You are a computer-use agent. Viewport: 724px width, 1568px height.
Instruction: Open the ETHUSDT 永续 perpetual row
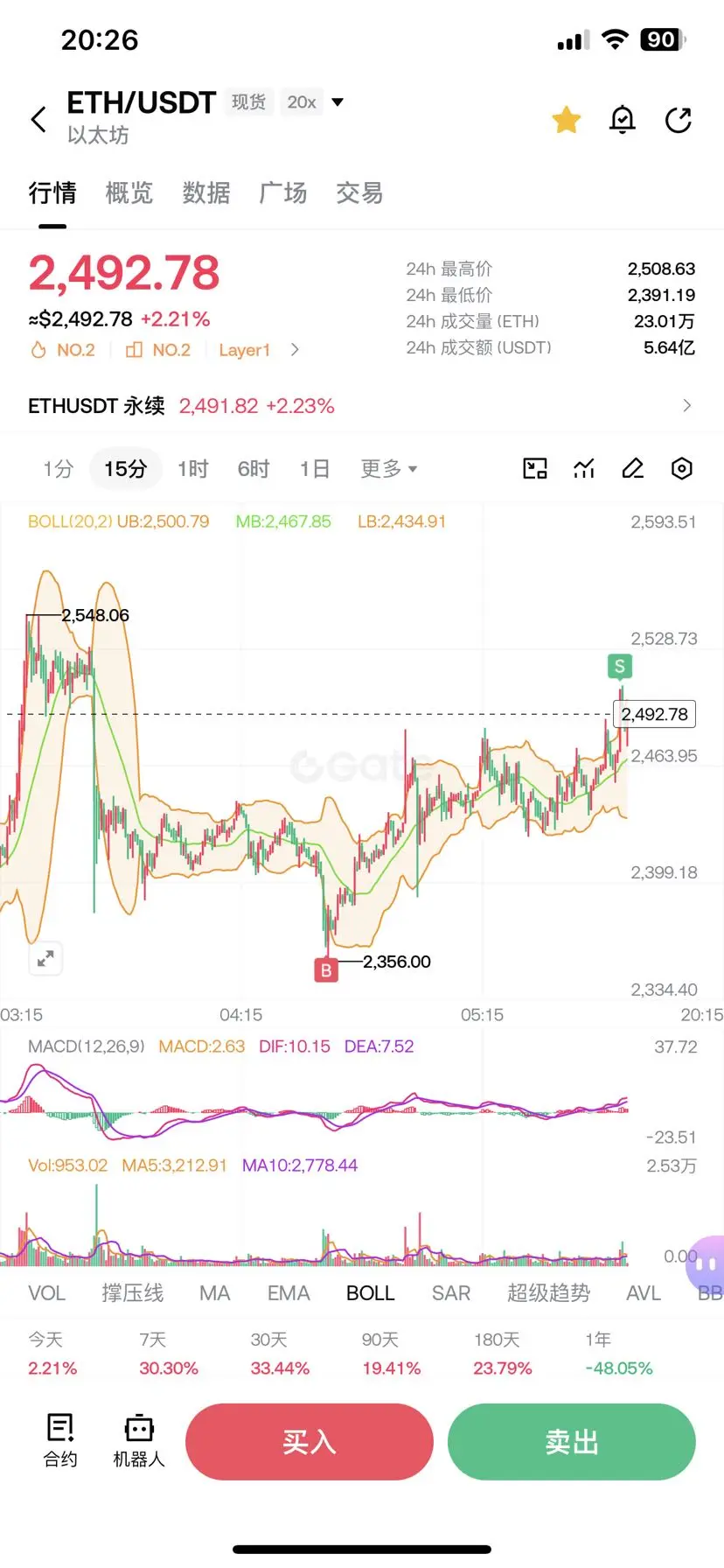pyautogui.click(x=362, y=406)
